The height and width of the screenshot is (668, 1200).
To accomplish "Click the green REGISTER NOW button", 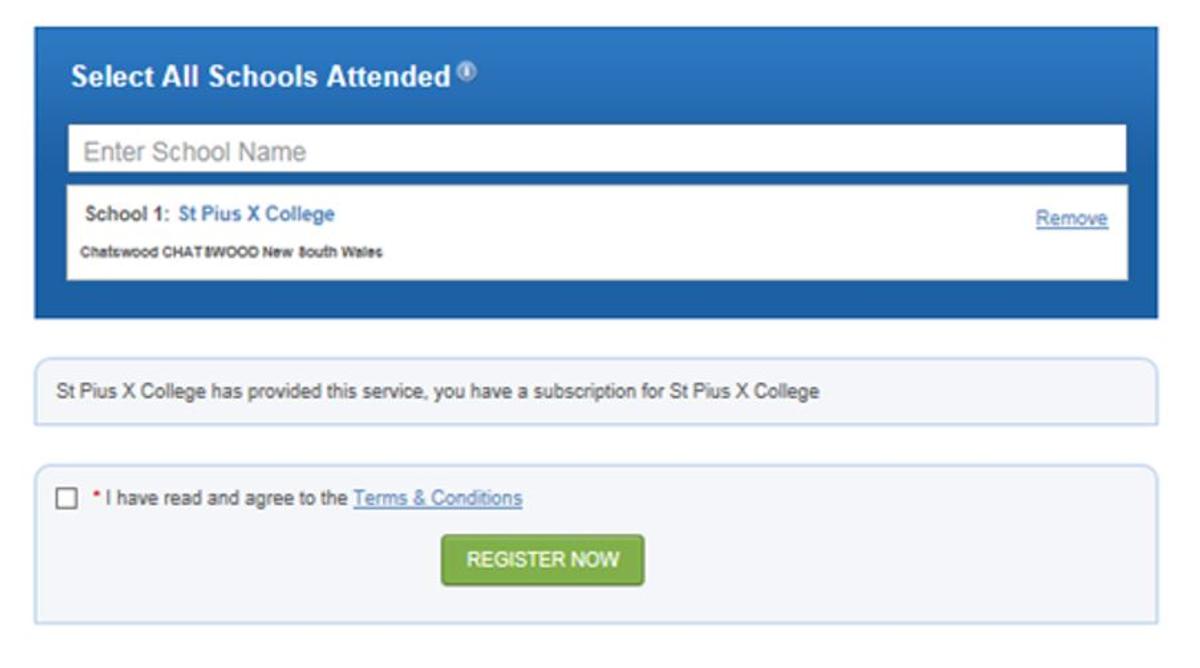I will [x=542, y=560].
